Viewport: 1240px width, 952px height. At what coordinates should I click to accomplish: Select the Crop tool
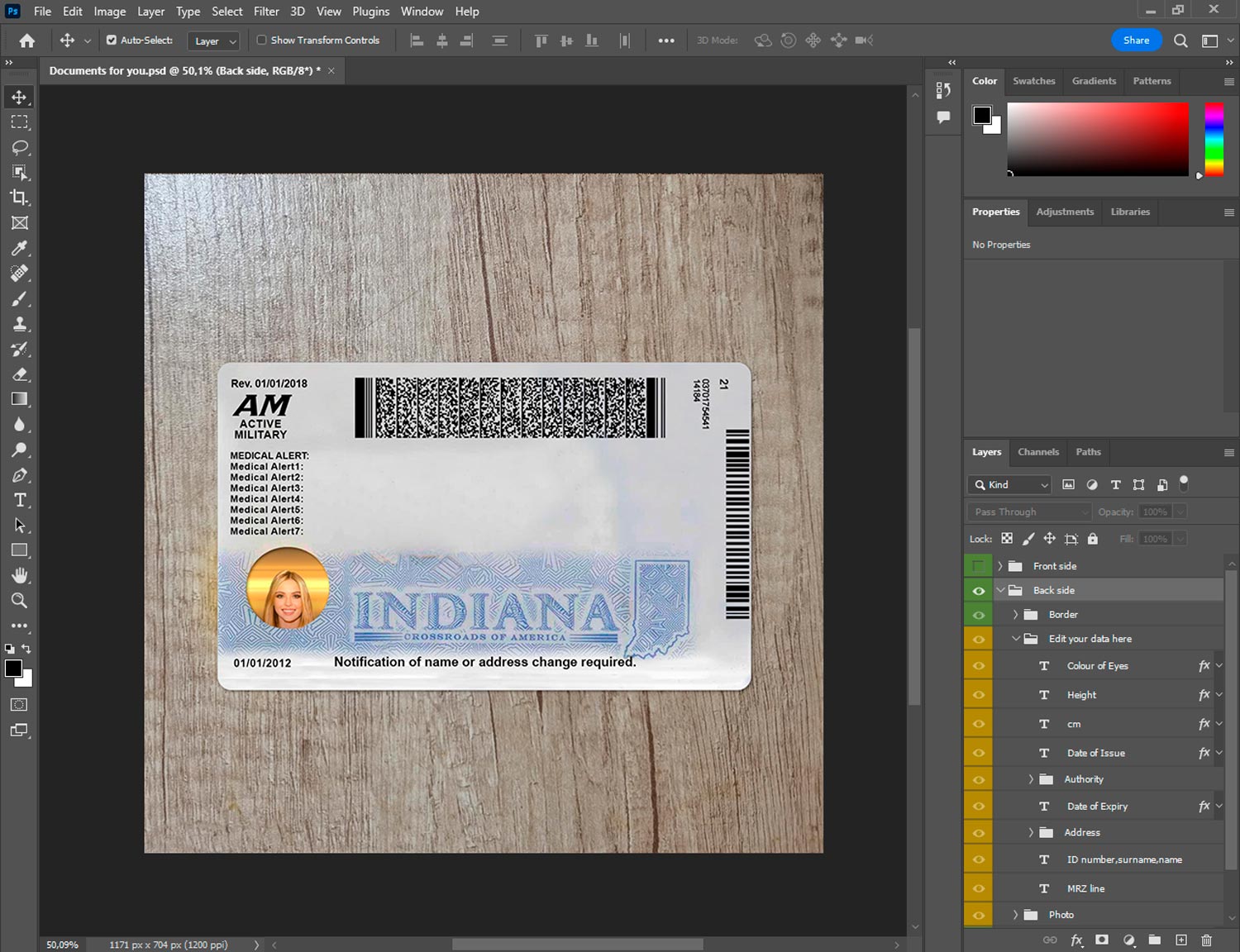point(19,198)
